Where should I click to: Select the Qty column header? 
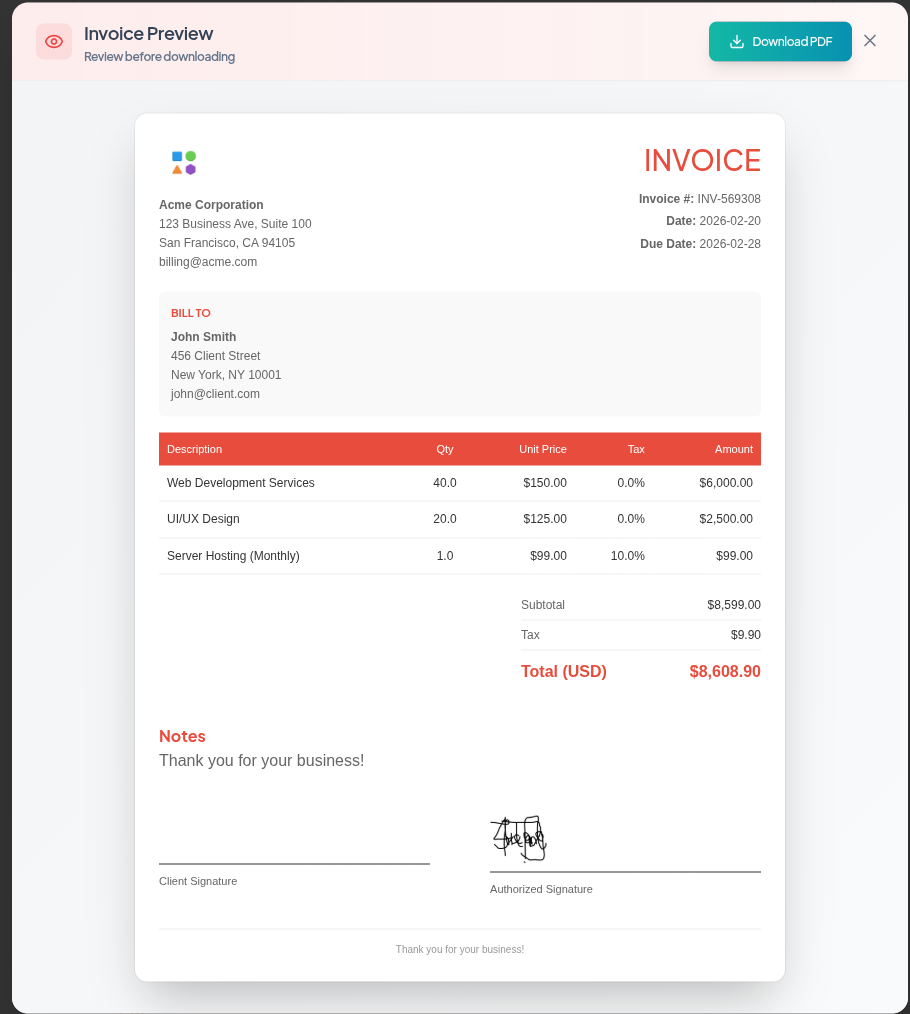(445, 449)
